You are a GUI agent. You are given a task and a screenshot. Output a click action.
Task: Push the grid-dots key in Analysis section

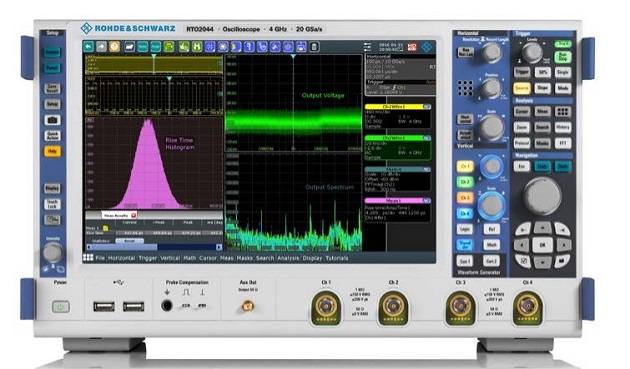(x=563, y=111)
